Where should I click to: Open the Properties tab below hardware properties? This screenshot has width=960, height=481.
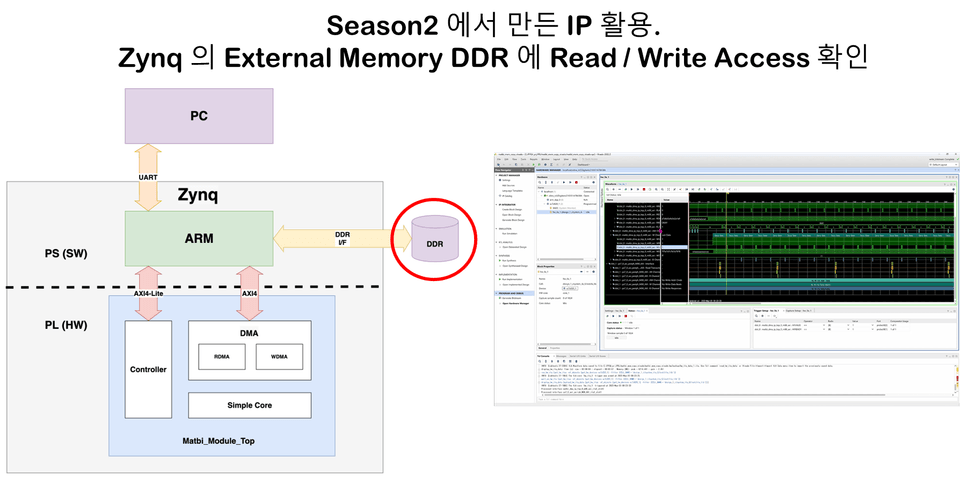point(555,348)
